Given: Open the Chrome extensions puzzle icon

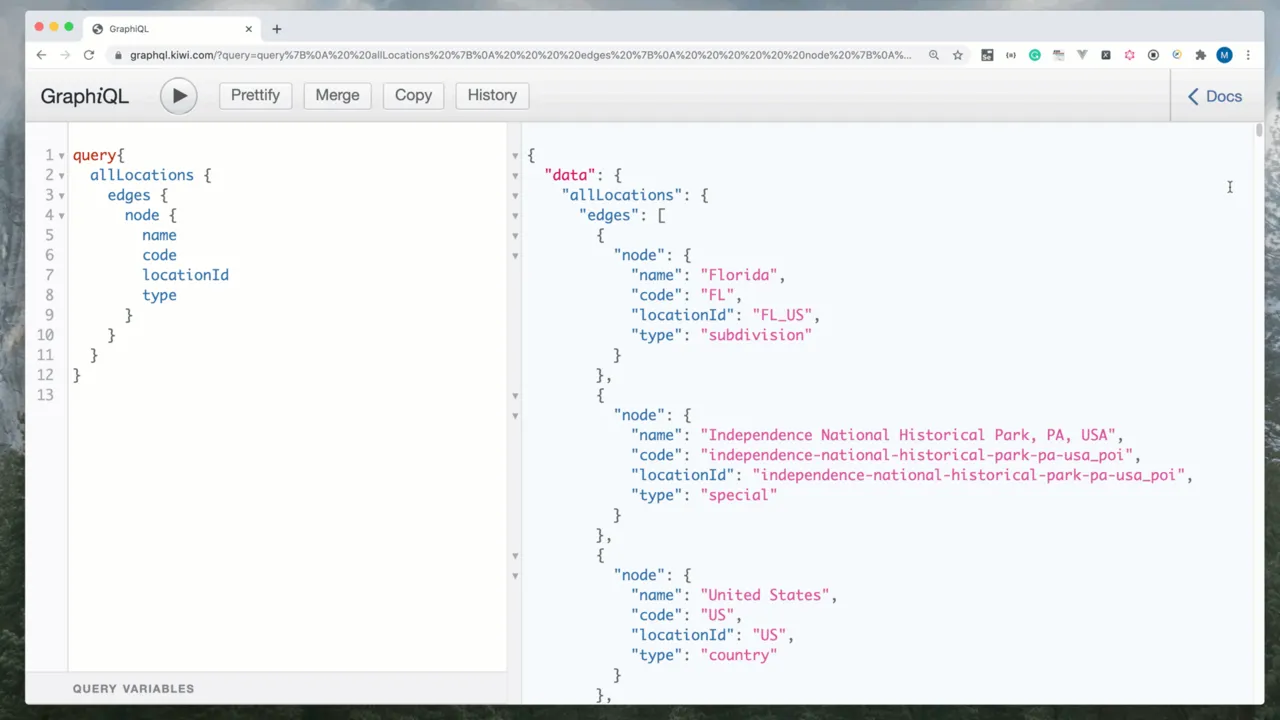Looking at the screenshot, I should pos(1201,55).
